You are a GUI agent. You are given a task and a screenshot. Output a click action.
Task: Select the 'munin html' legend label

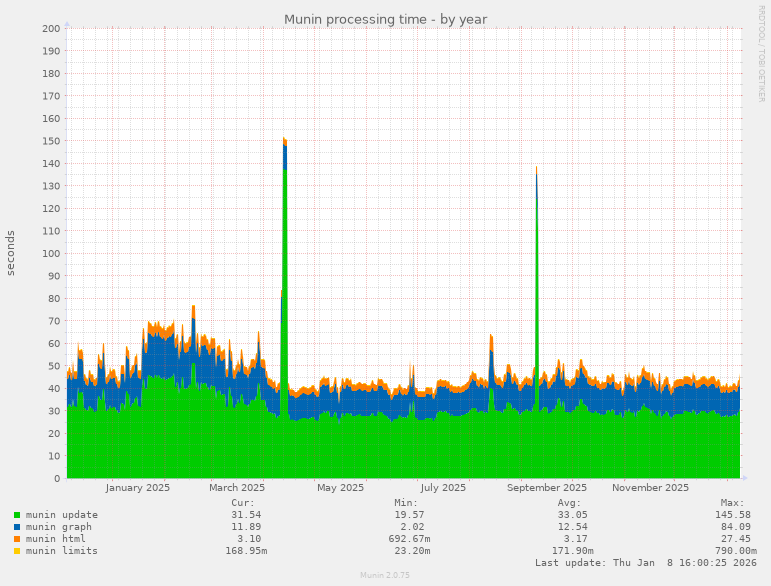(x=56, y=539)
